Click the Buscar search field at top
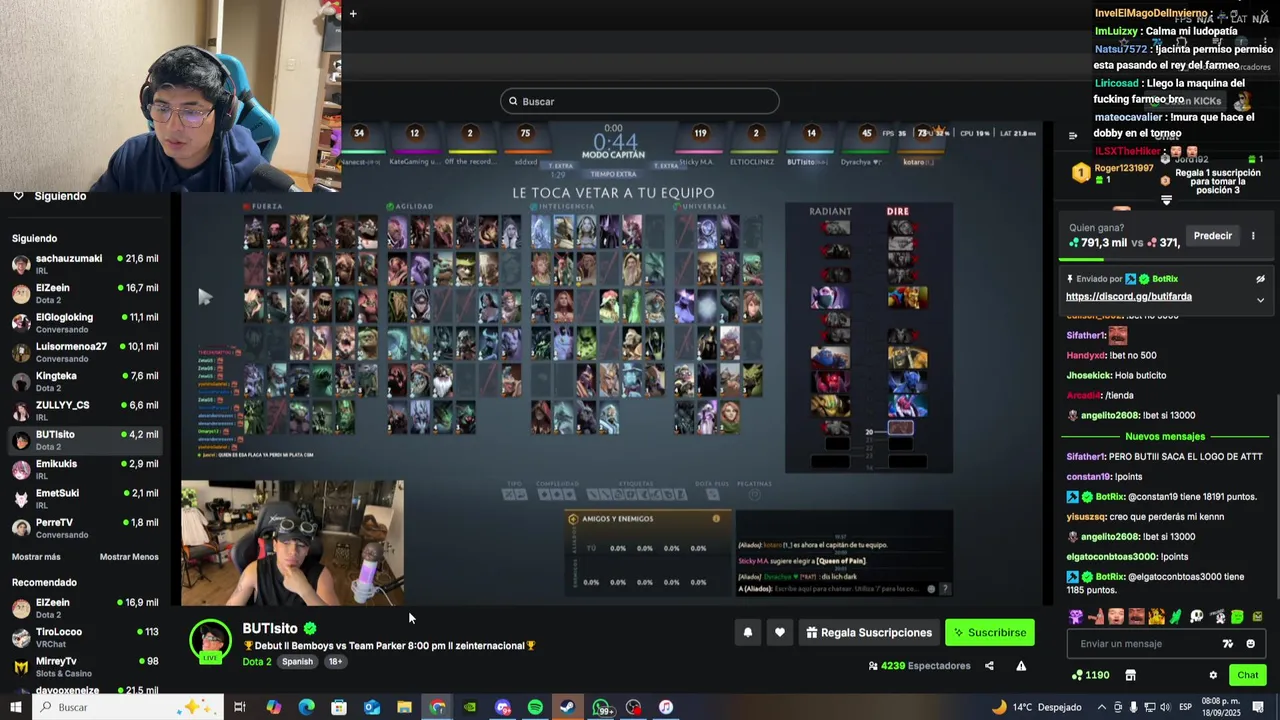 [640, 101]
